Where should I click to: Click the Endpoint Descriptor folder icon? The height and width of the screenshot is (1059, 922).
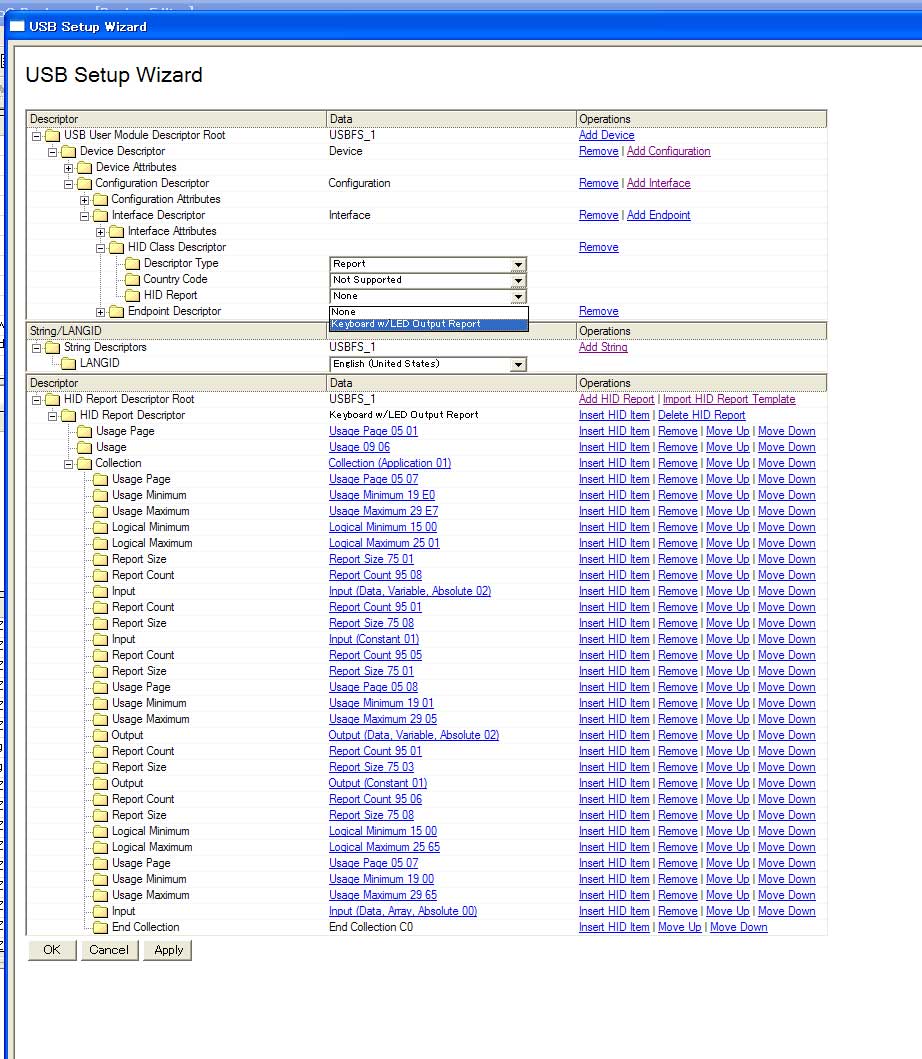click(117, 312)
